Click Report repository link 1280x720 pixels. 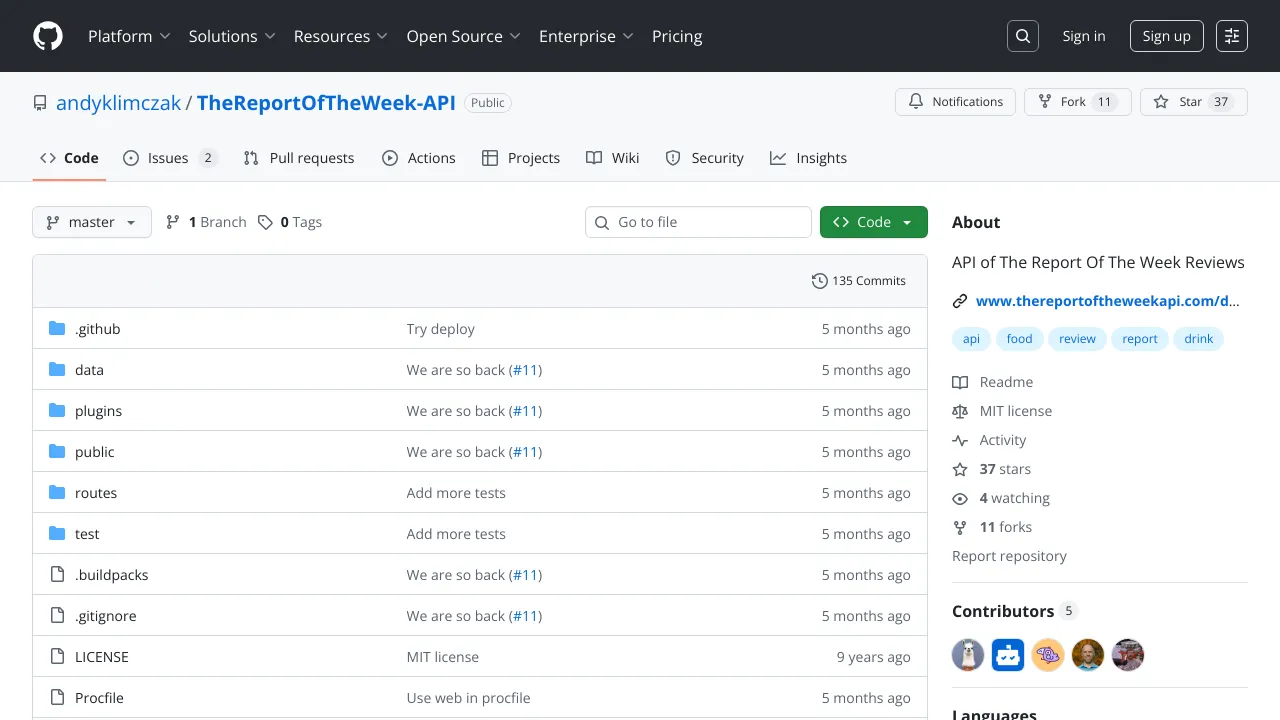pyautogui.click(x=1009, y=556)
